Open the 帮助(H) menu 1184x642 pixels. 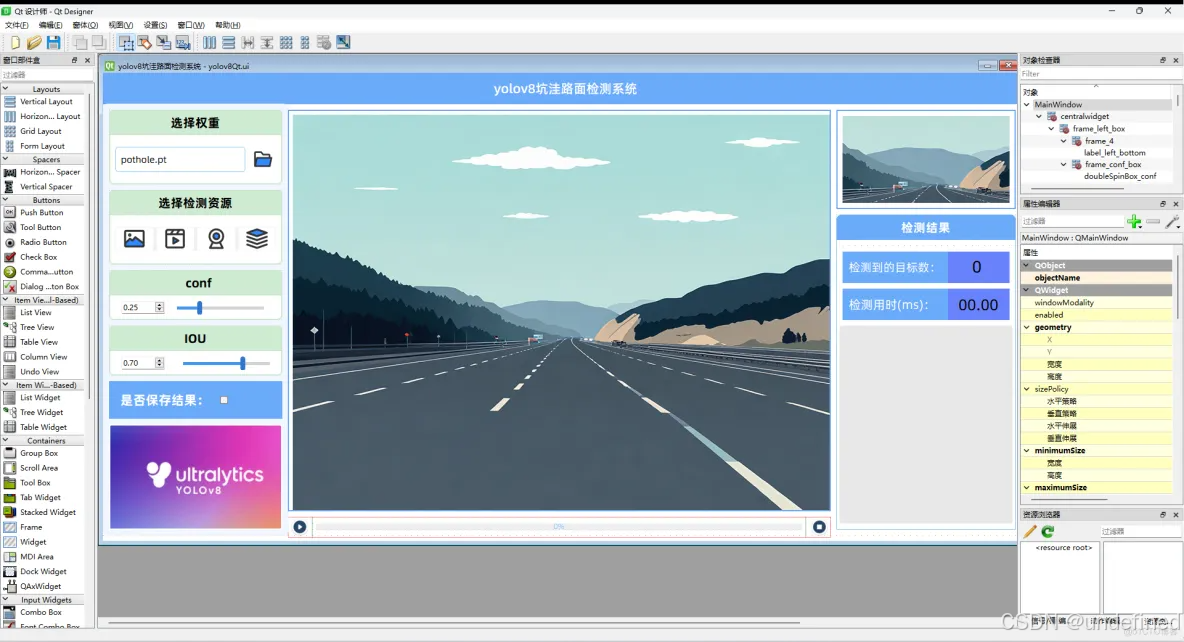click(228, 25)
